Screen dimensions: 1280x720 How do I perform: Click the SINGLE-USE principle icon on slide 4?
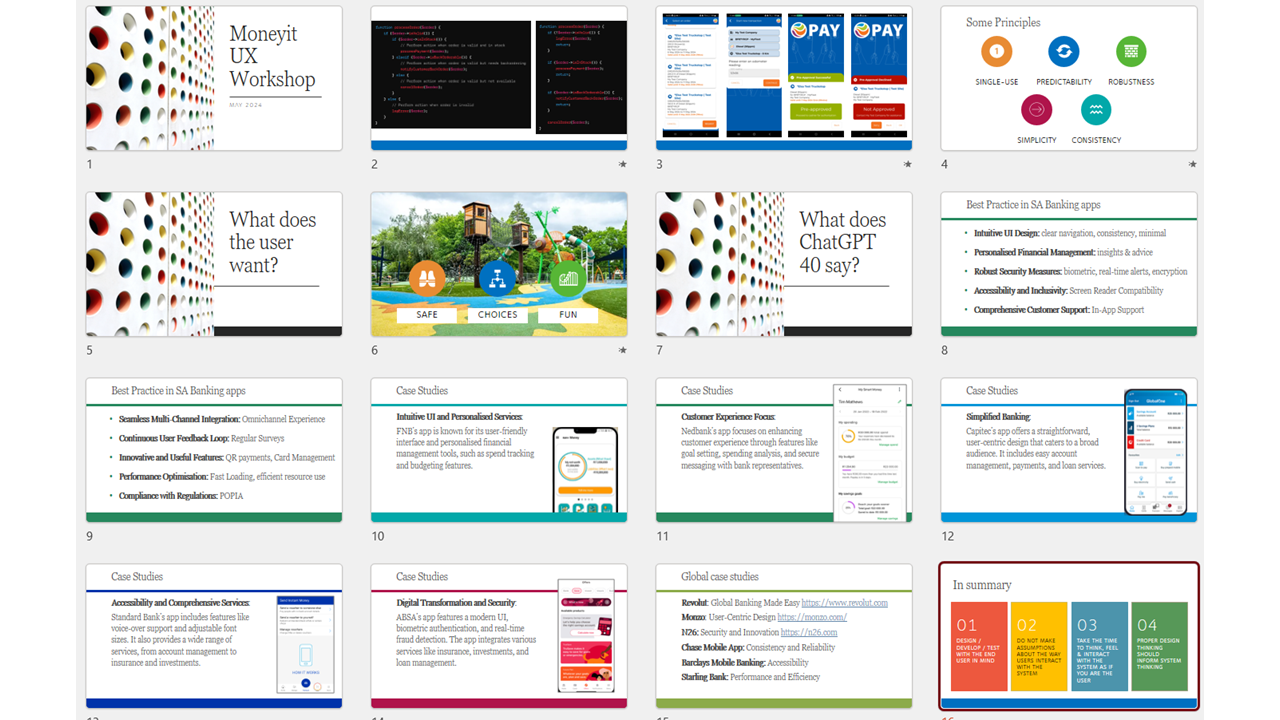(x=995, y=52)
